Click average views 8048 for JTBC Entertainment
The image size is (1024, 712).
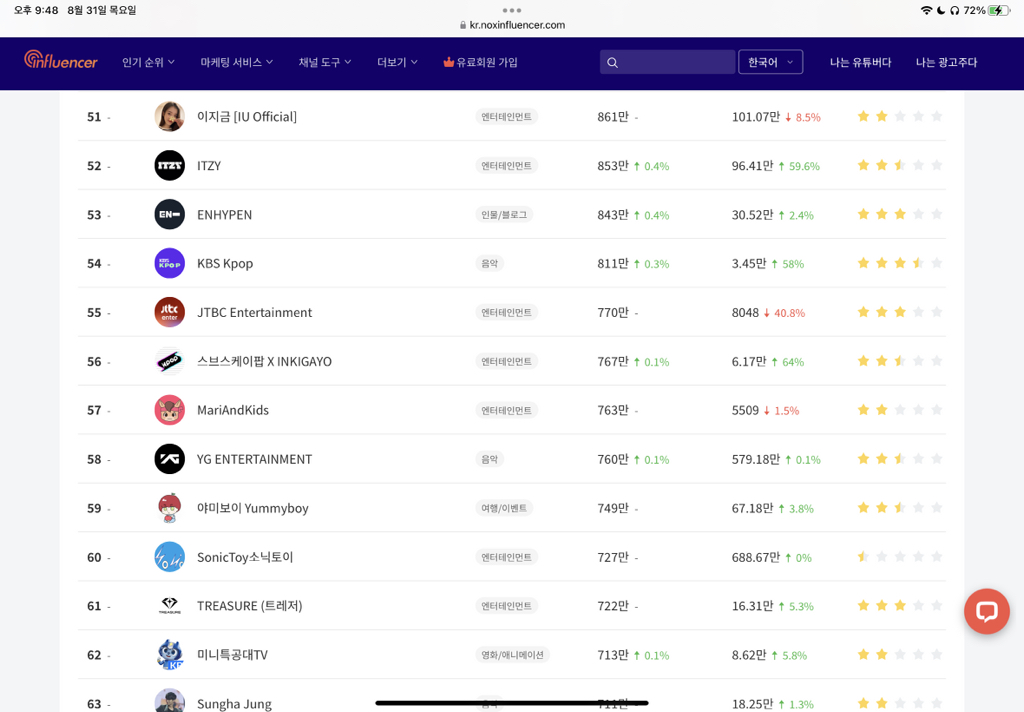pos(745,313)
